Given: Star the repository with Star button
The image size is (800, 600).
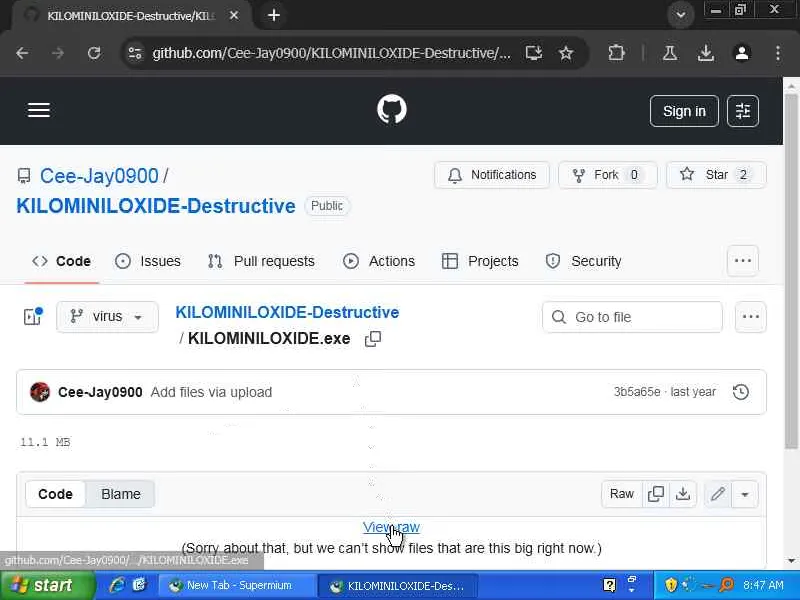Looking at the screenshot, I should click(x=716, y=175).
